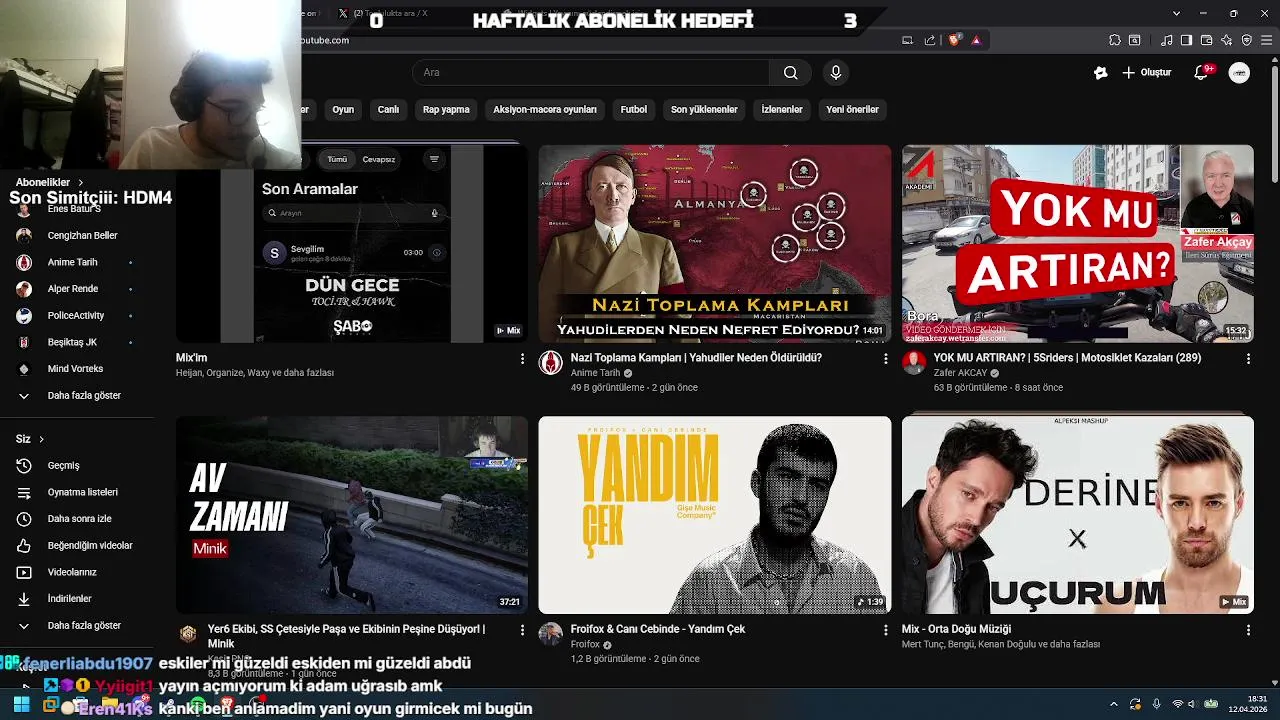This screenshot has height=720, width=1280.
Task: Open options menu for Mix'im
Action: coord(522,358)
